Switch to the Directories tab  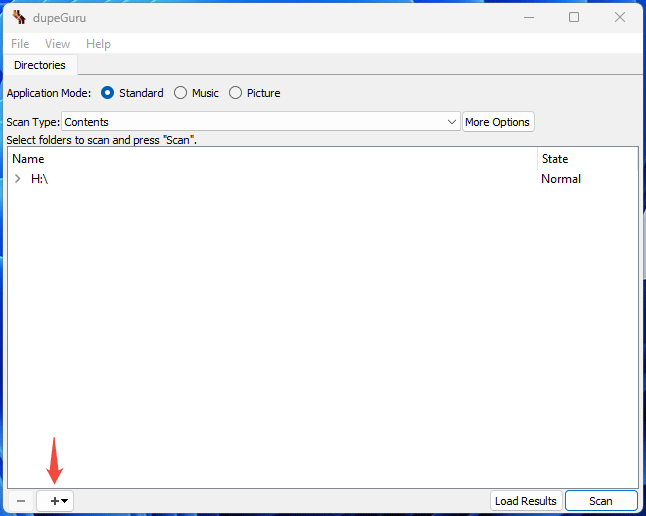[x=40, y=65]
